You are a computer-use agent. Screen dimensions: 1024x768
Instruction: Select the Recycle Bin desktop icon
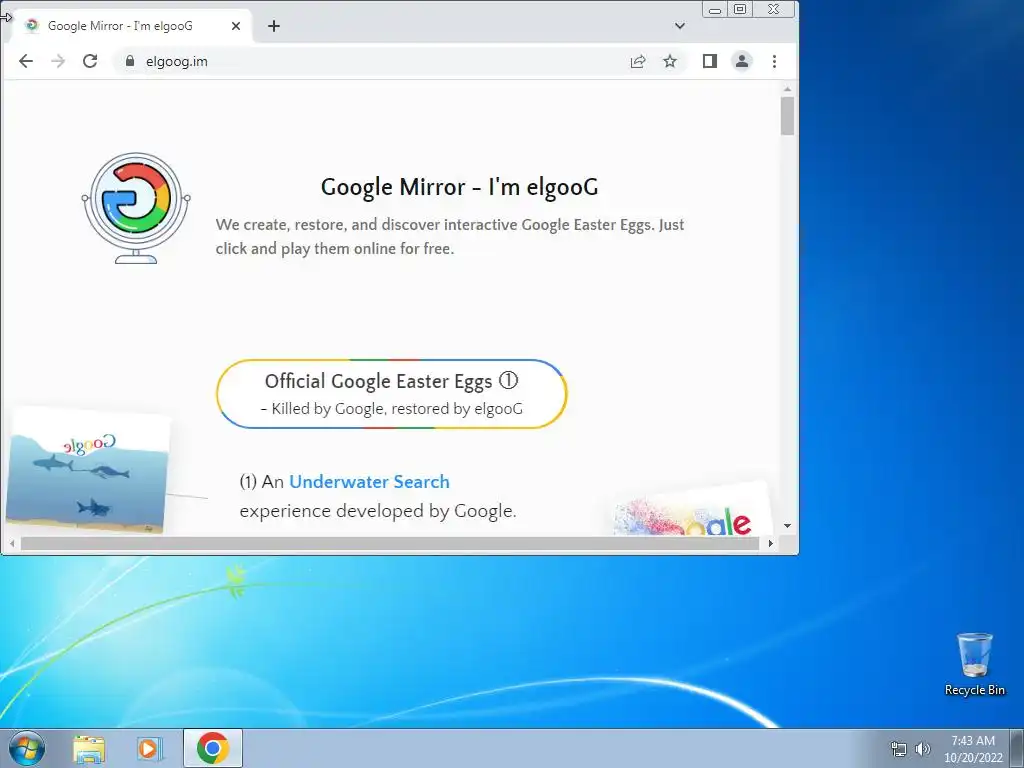974,664
